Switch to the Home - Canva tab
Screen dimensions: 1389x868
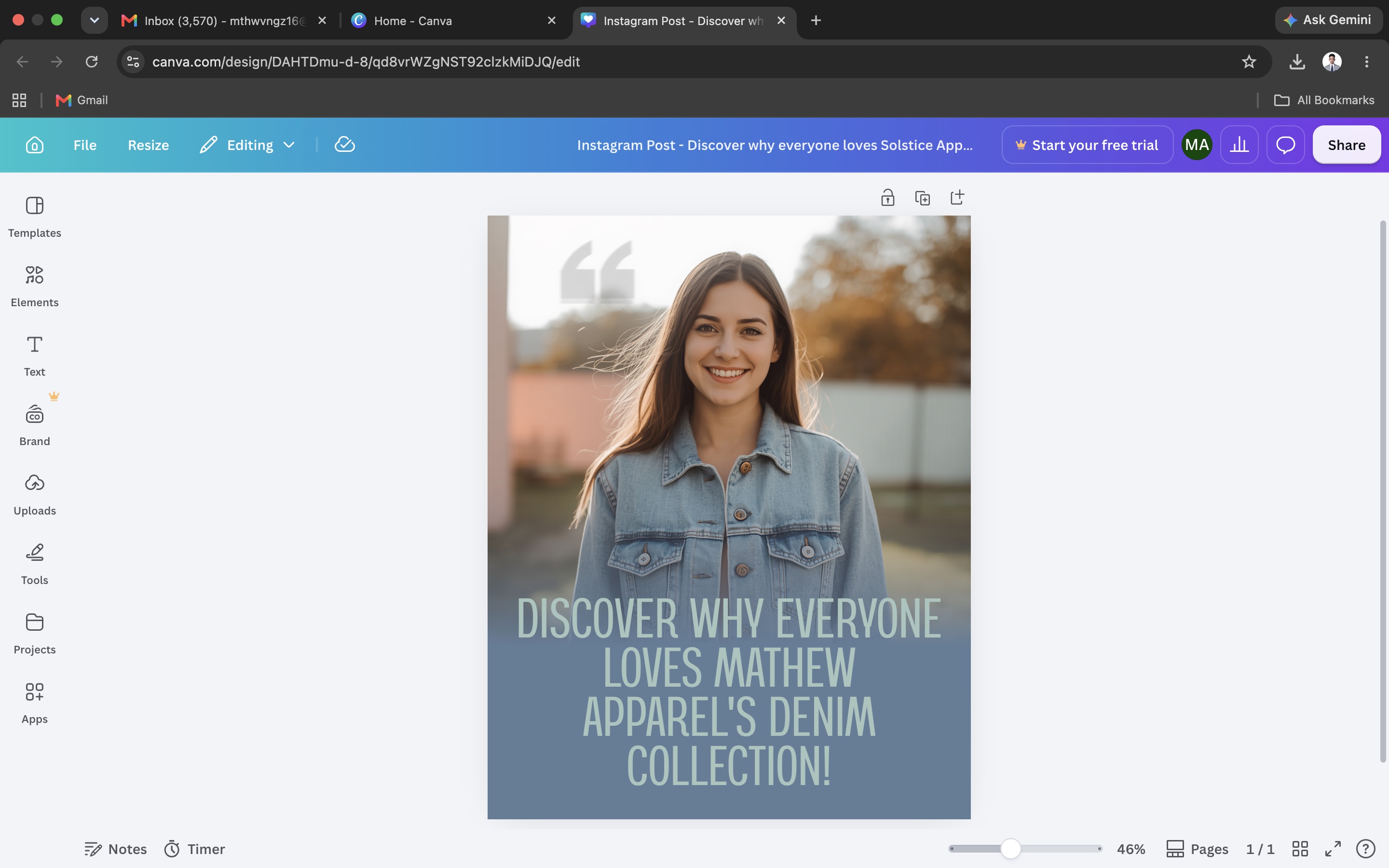tap(453, 21)
